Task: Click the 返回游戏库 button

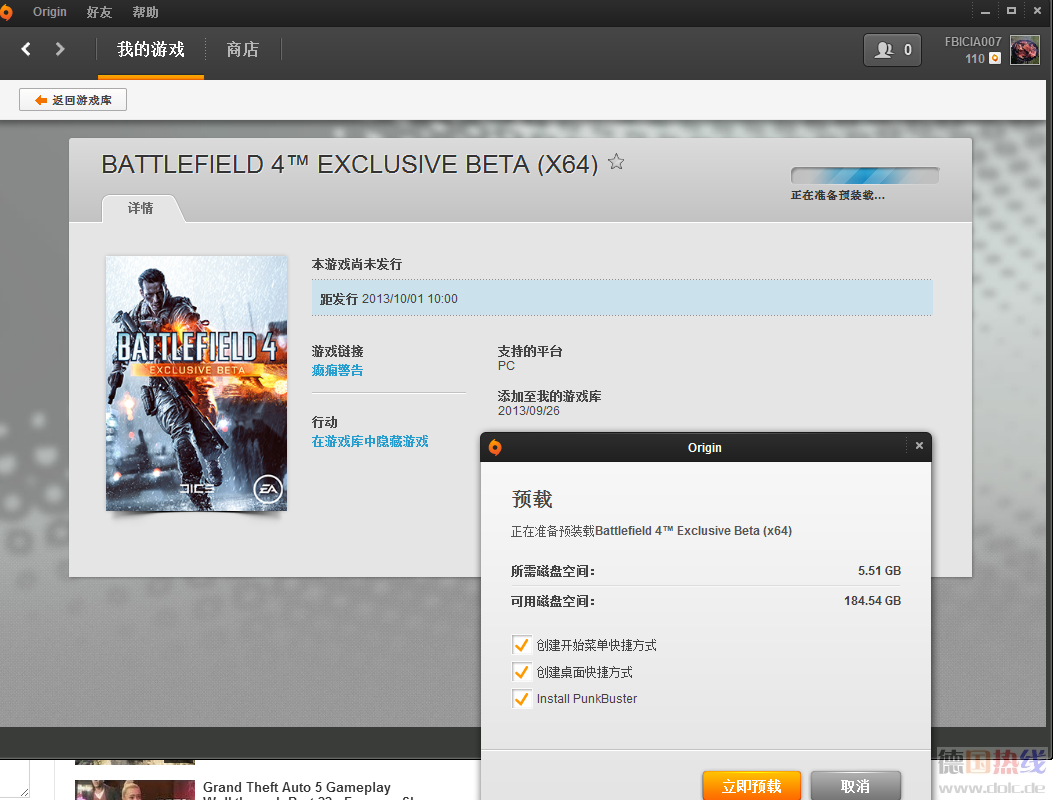Action: pos(73,100)
